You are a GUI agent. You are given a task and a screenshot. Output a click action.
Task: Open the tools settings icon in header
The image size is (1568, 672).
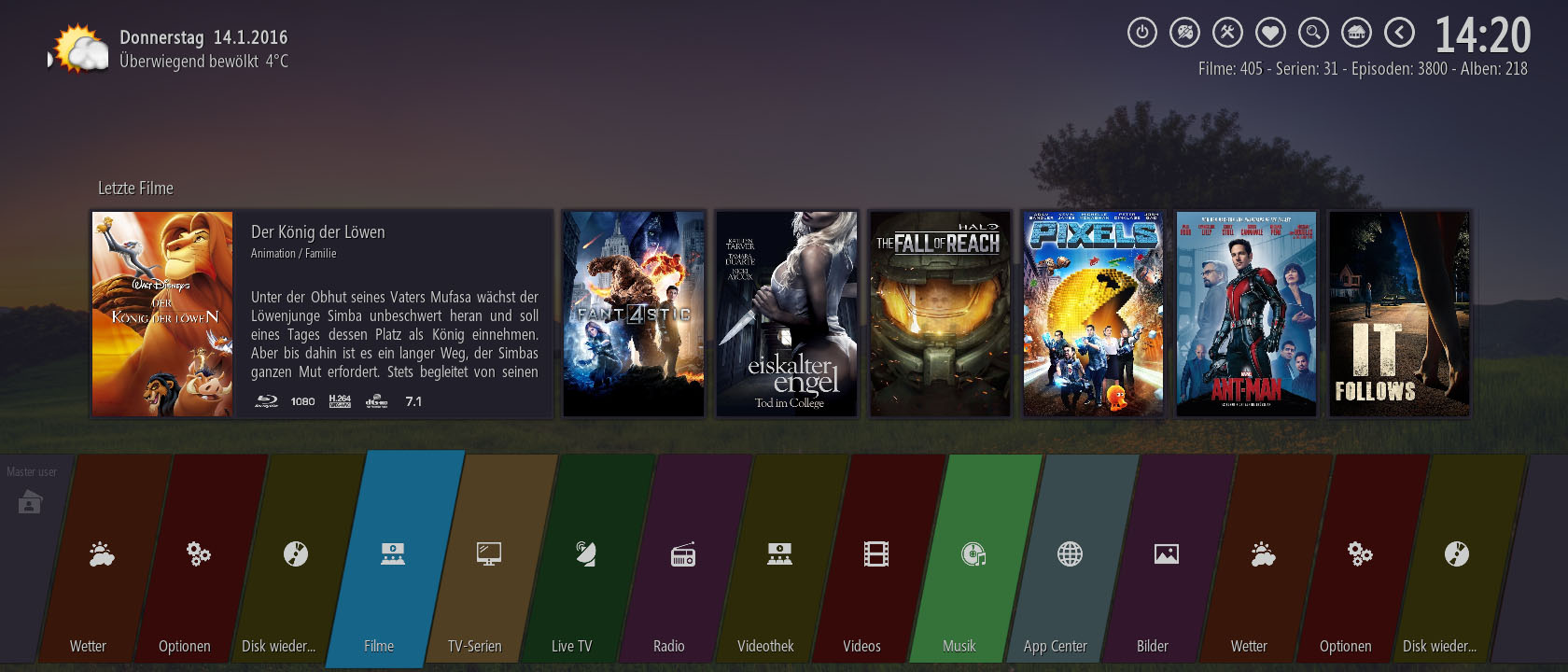pos(1227,33)
